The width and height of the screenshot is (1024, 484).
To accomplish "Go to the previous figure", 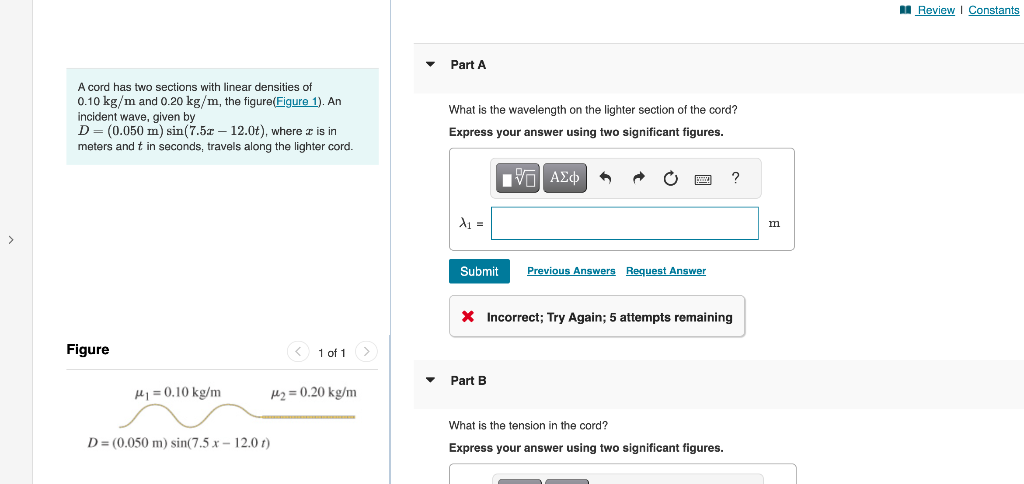I will [298, 352].
